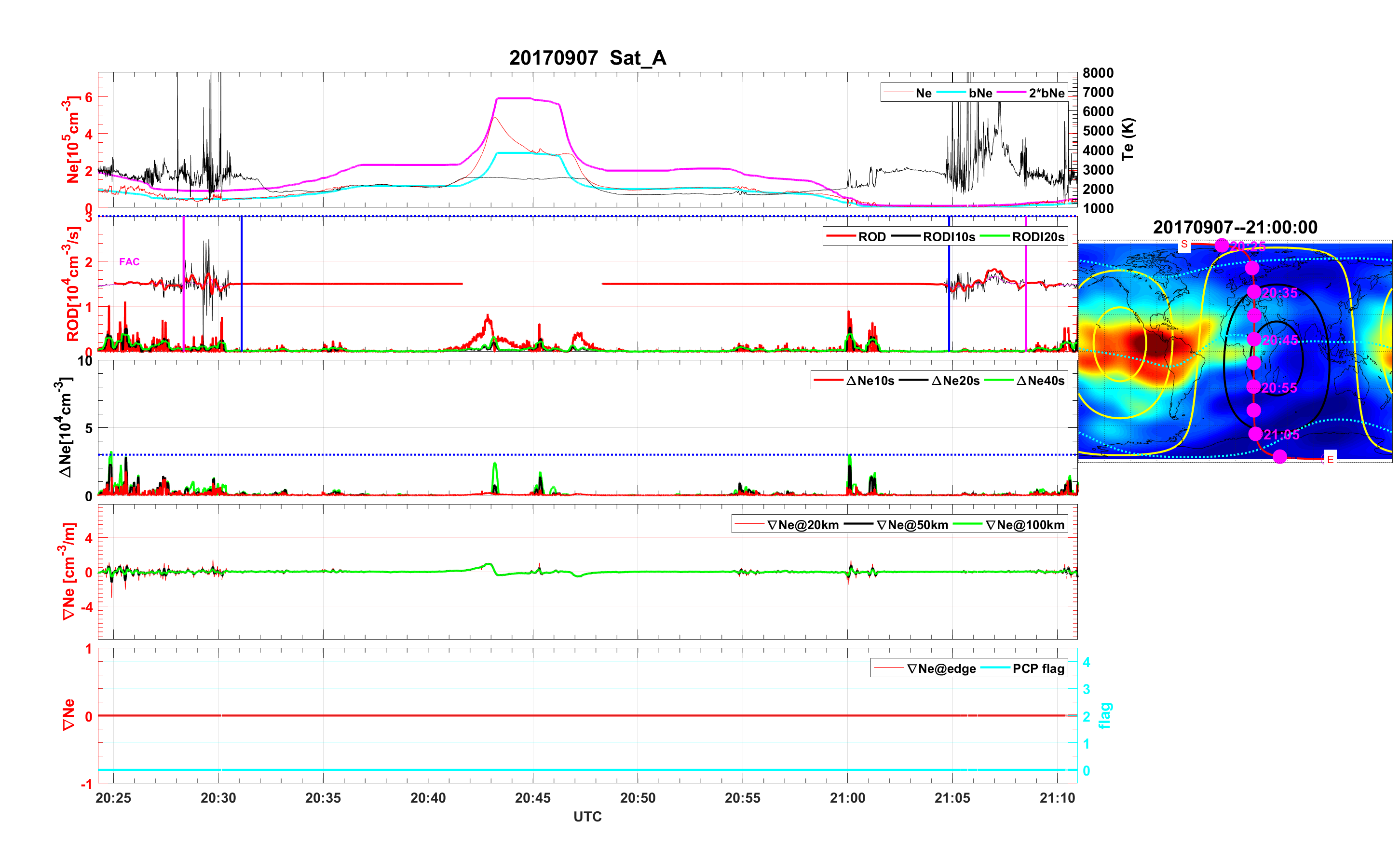1400x847 pixels.
Task: Click the ∇Ne@edge legend entry
Action: (941, 669)
